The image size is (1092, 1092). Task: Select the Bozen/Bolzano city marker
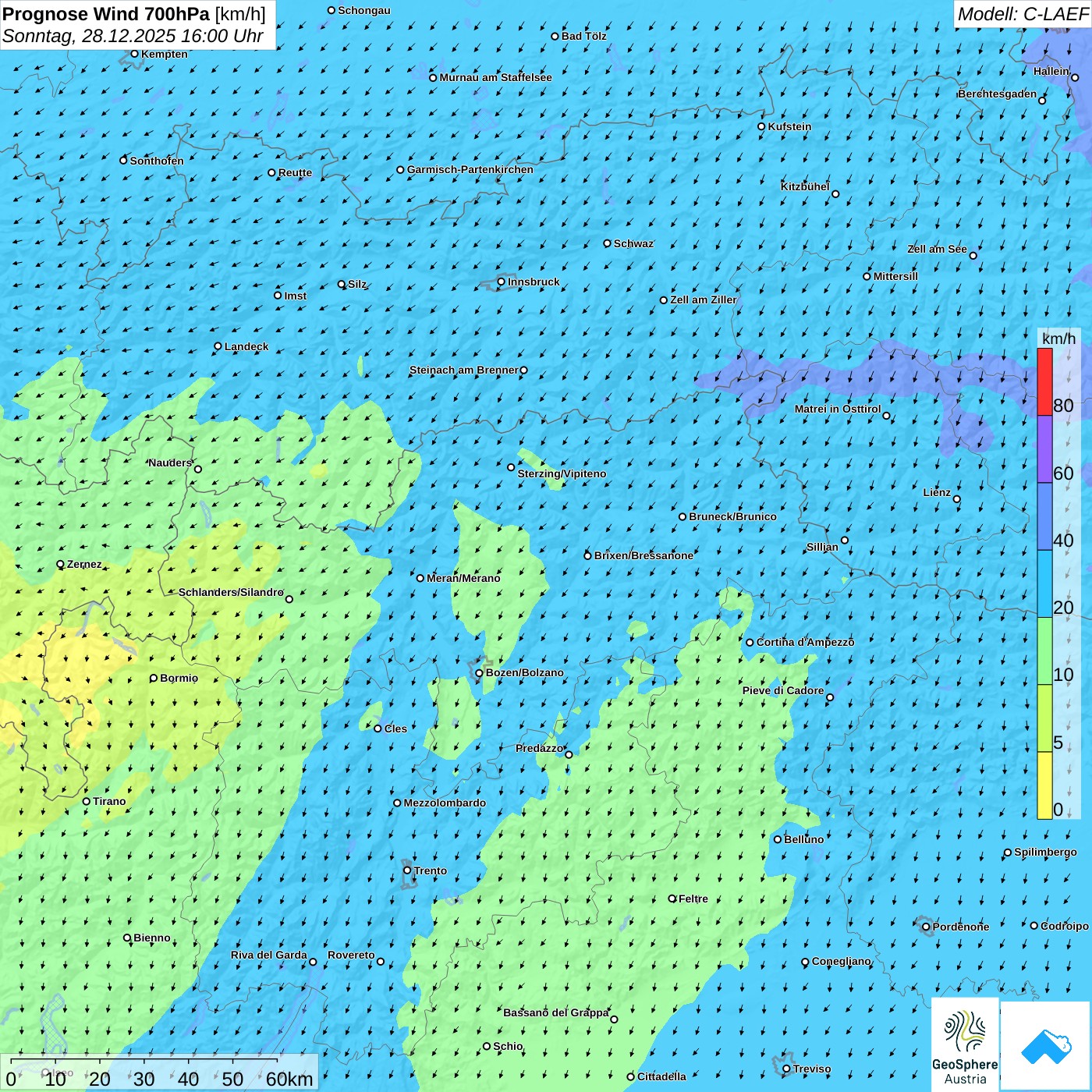coord(480,673)
